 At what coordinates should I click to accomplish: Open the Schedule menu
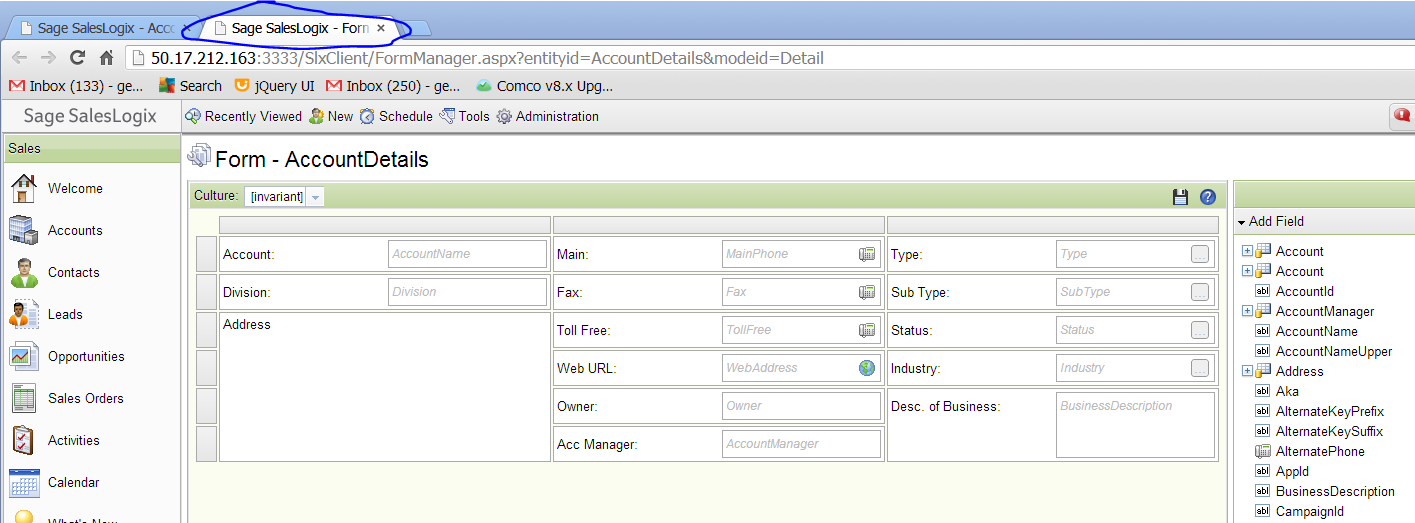click(396, 116)
